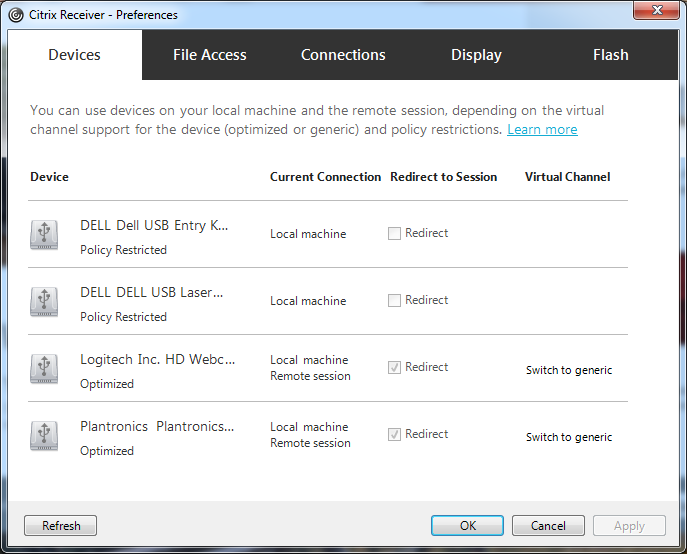687x554 pixels.
Task: Click Switch to generic for Logitech webcam
Action: 569,370
